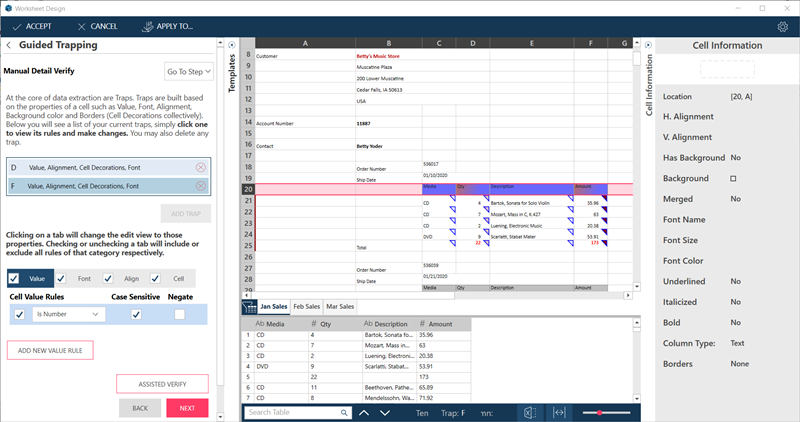
Task: Click the Assisted Verify button
Action: [x=162, y=383]
